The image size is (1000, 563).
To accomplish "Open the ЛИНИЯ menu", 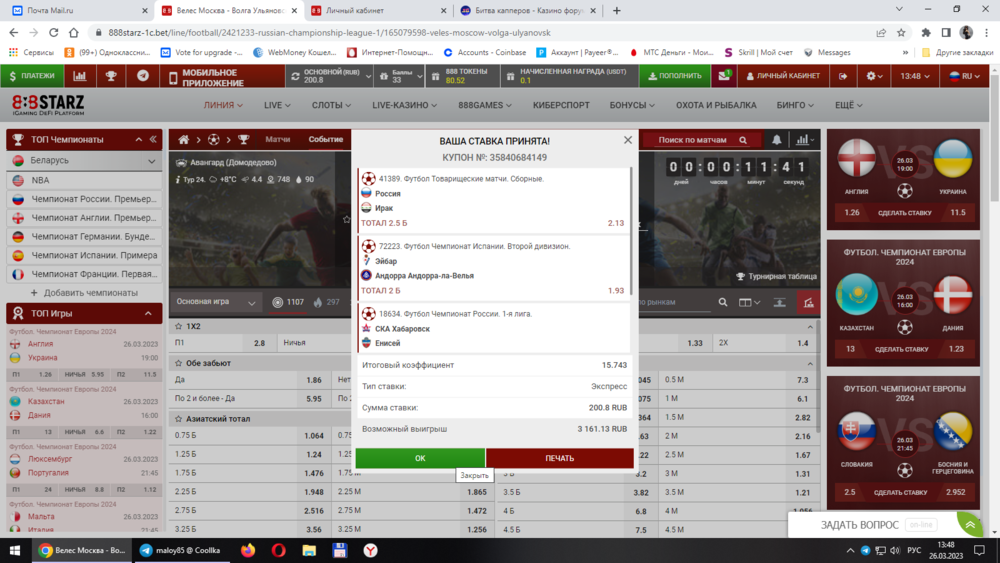I will click(223, 105).
